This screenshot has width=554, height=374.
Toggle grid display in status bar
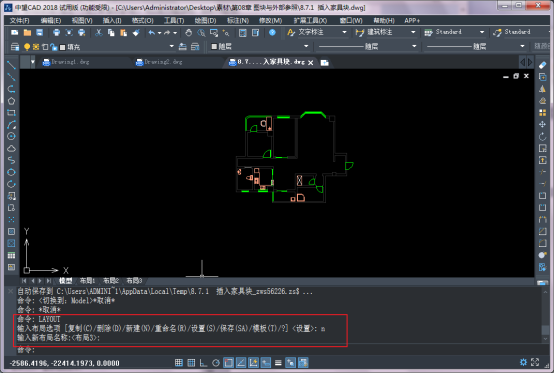pos(191,363)
